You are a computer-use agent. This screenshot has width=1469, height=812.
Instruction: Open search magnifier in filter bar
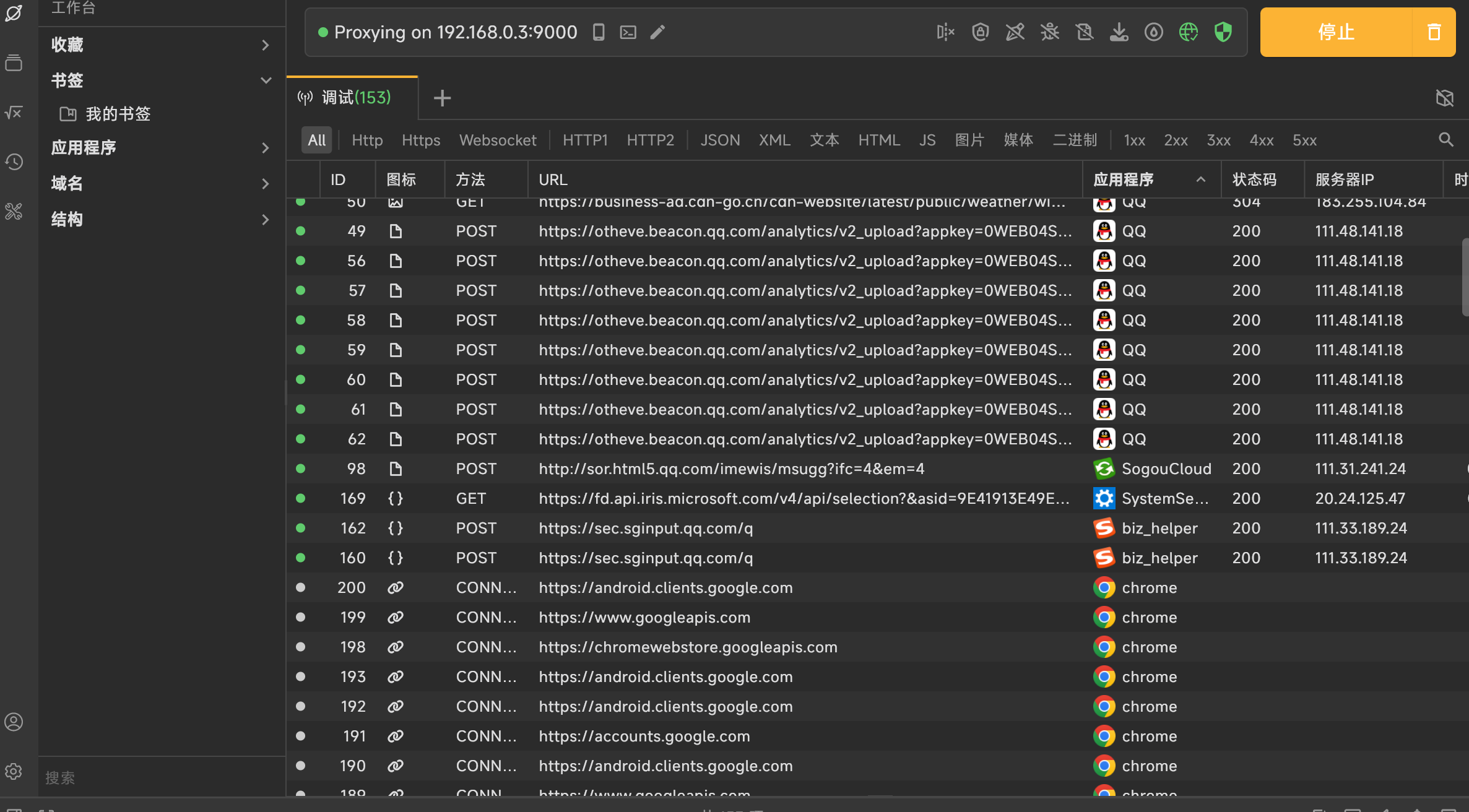click(x=1445, y=140)
